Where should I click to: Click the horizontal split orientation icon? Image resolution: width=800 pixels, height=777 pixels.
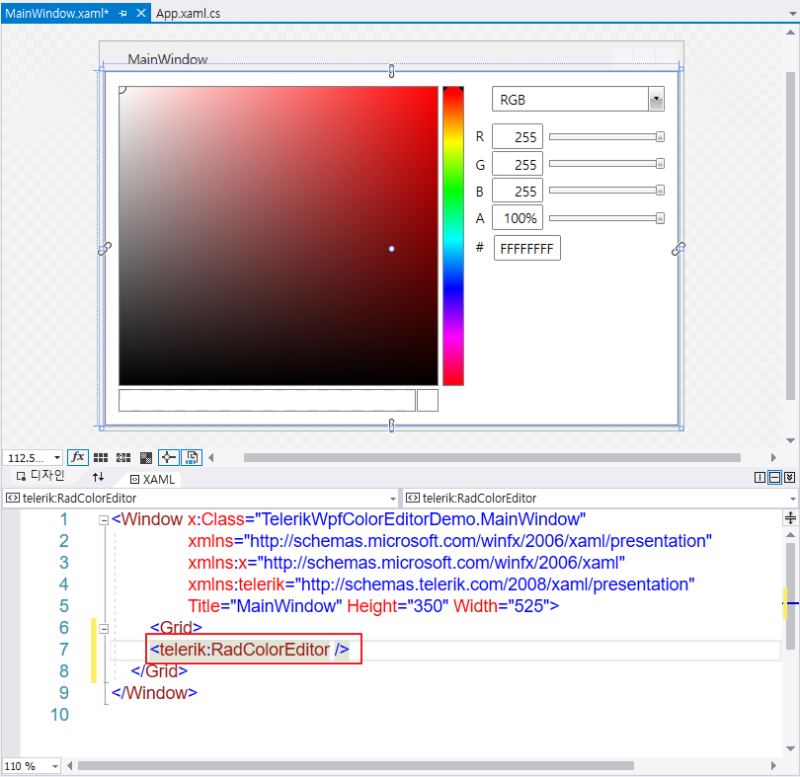(x=772, y=478)
